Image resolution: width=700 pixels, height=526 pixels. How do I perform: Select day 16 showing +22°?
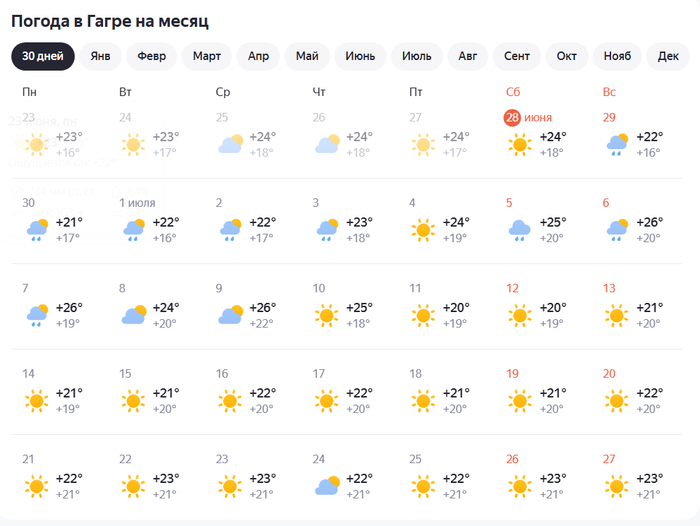pos(247,391)
